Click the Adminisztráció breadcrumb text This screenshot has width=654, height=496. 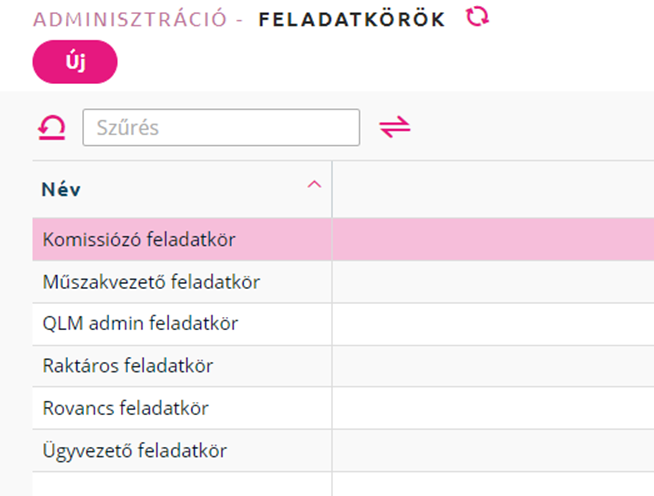tap(130, 20)
